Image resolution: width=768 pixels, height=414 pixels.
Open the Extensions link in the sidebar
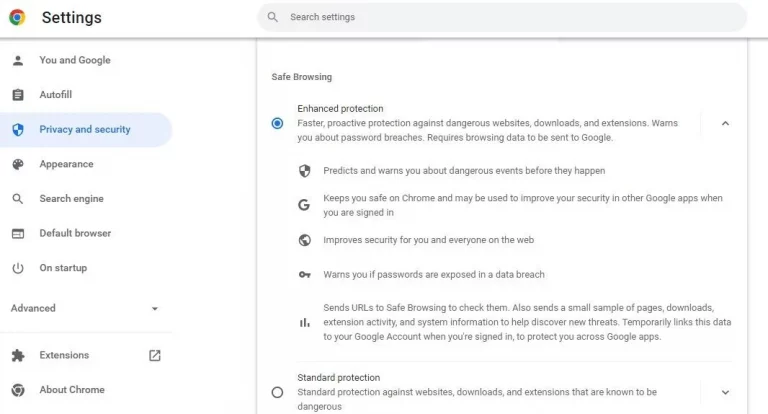(86, 355)
